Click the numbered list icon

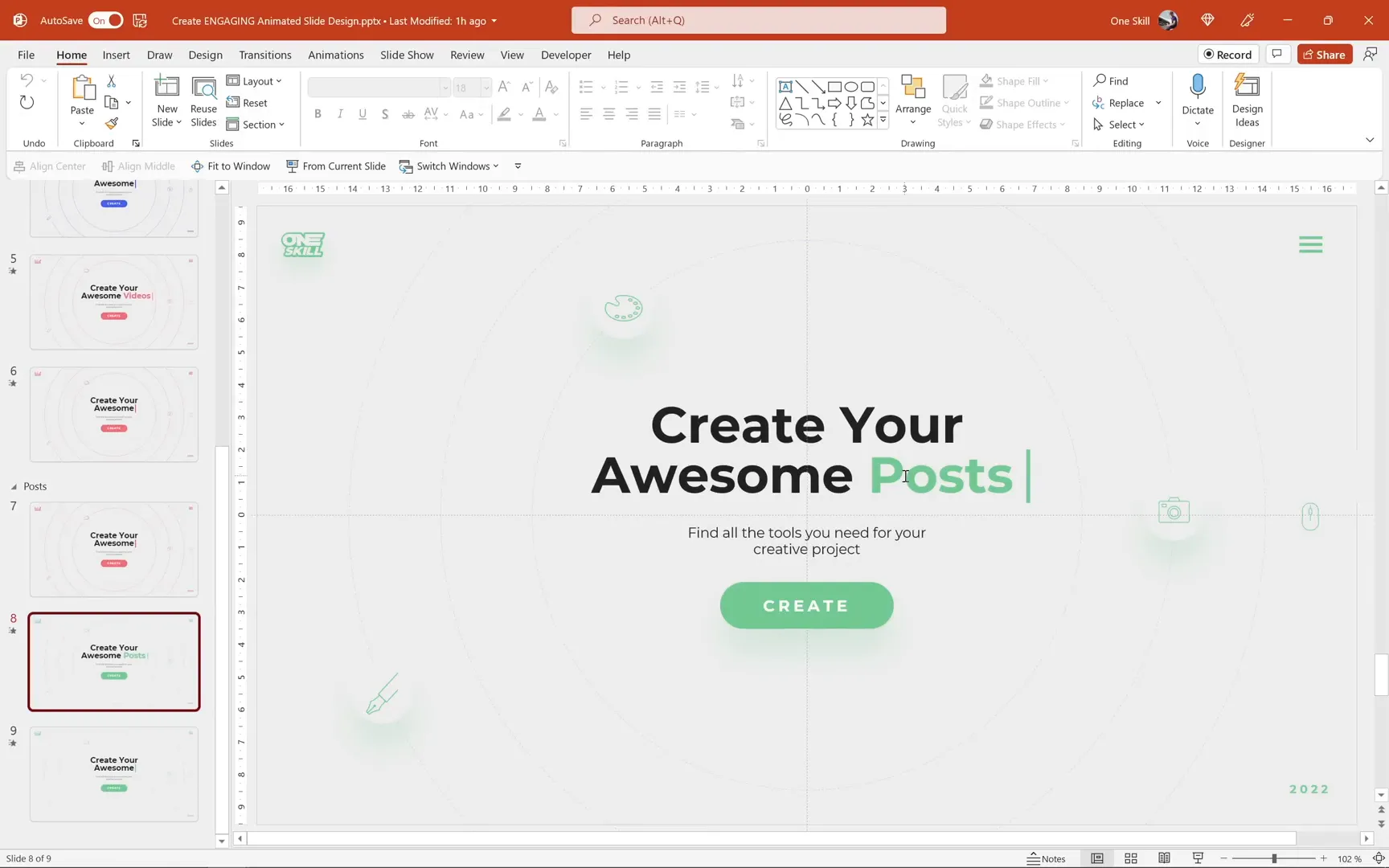pos(621,87)
